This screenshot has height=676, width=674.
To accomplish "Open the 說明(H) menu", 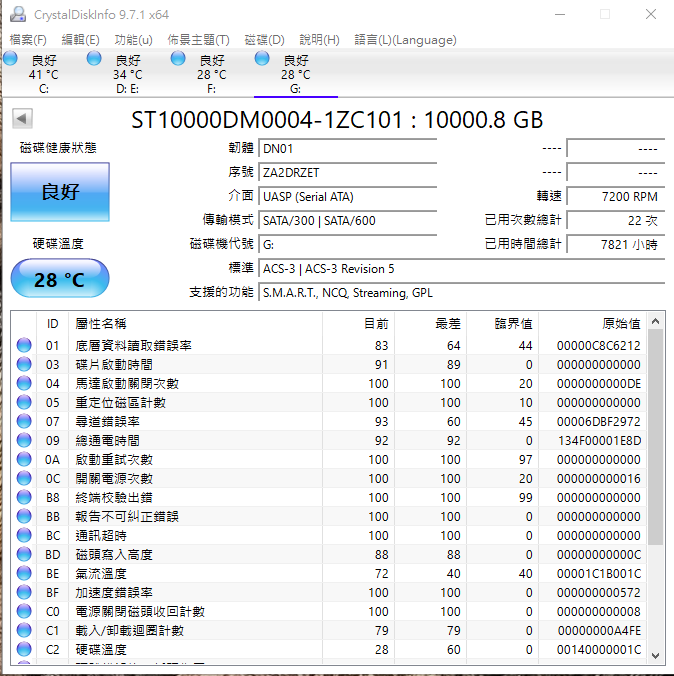I will (x=319, y=40).
